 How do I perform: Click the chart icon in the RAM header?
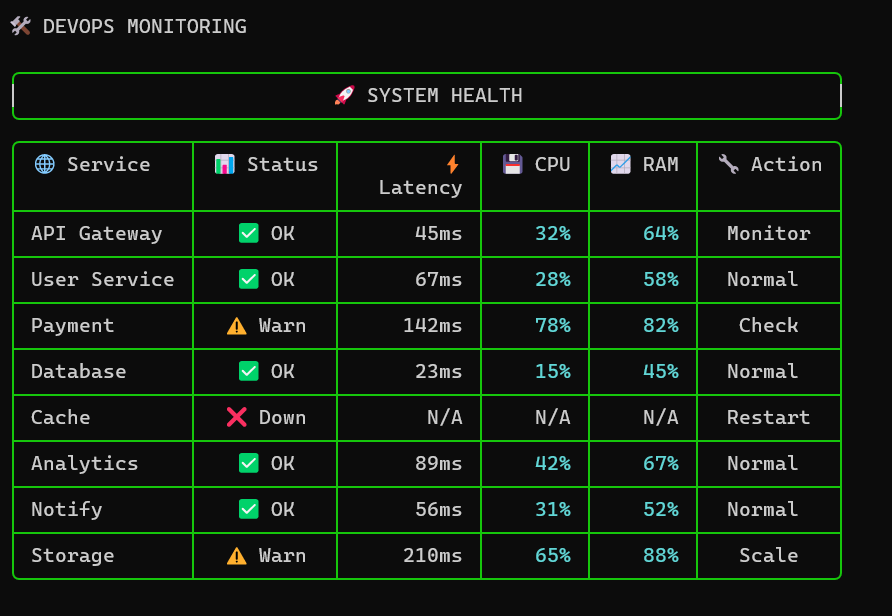[622, 163]
